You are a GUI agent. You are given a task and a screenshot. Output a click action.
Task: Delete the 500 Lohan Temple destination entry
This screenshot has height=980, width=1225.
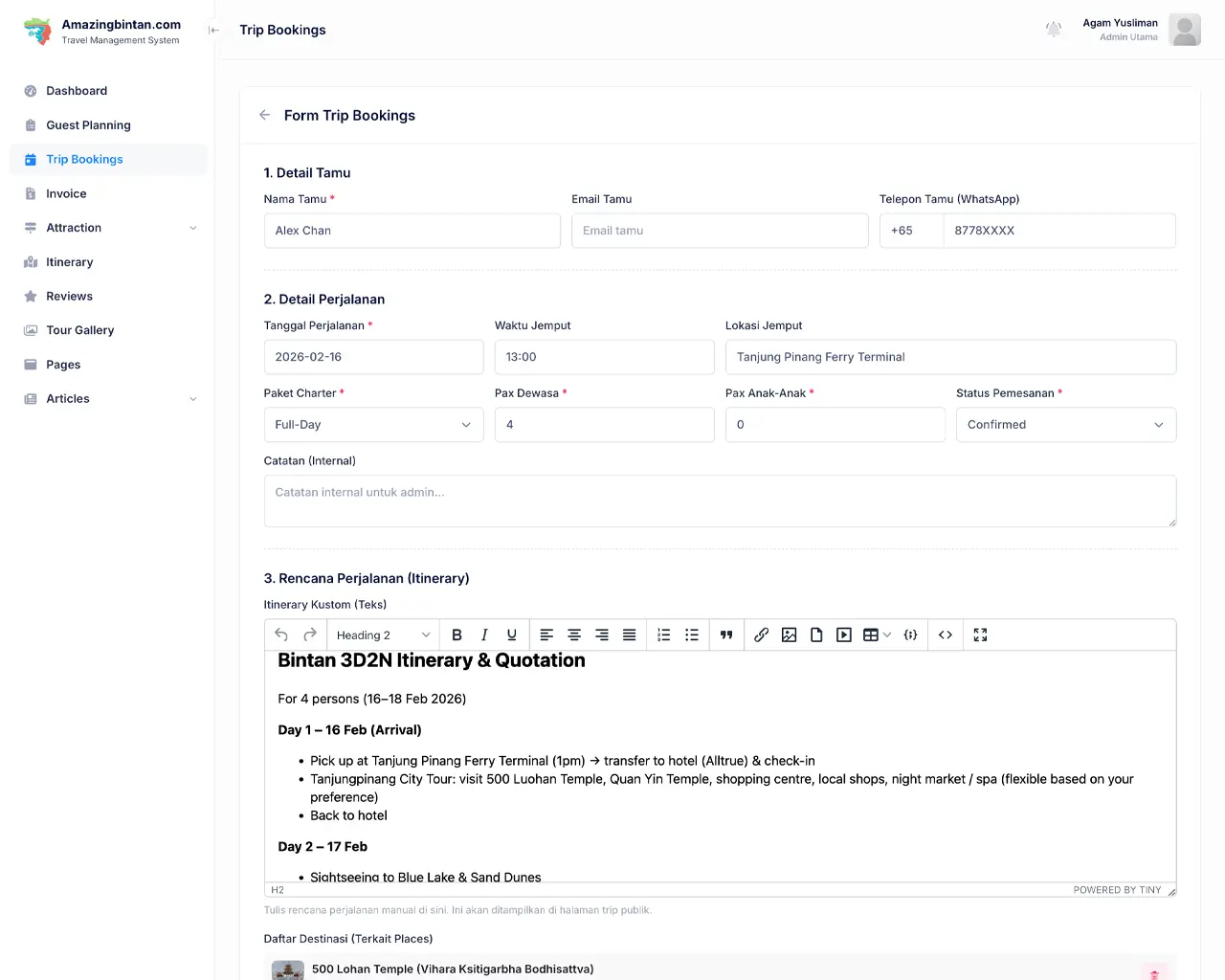(x=1154, y=969)
